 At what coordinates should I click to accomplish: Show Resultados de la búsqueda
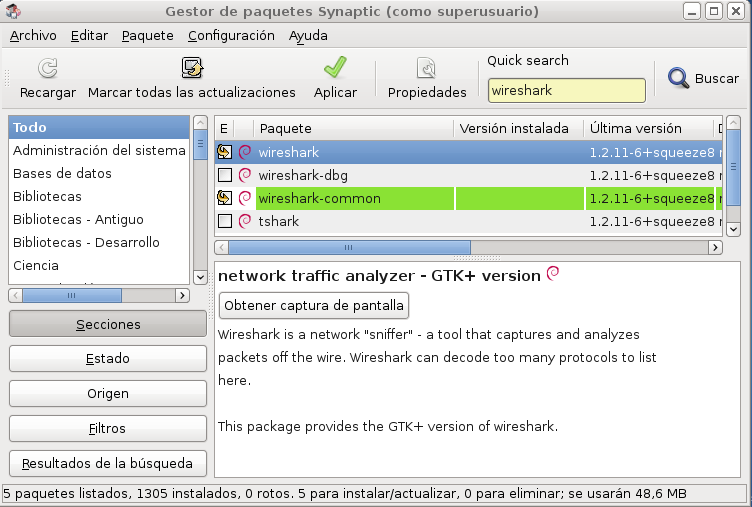click(x=108, y=463)
